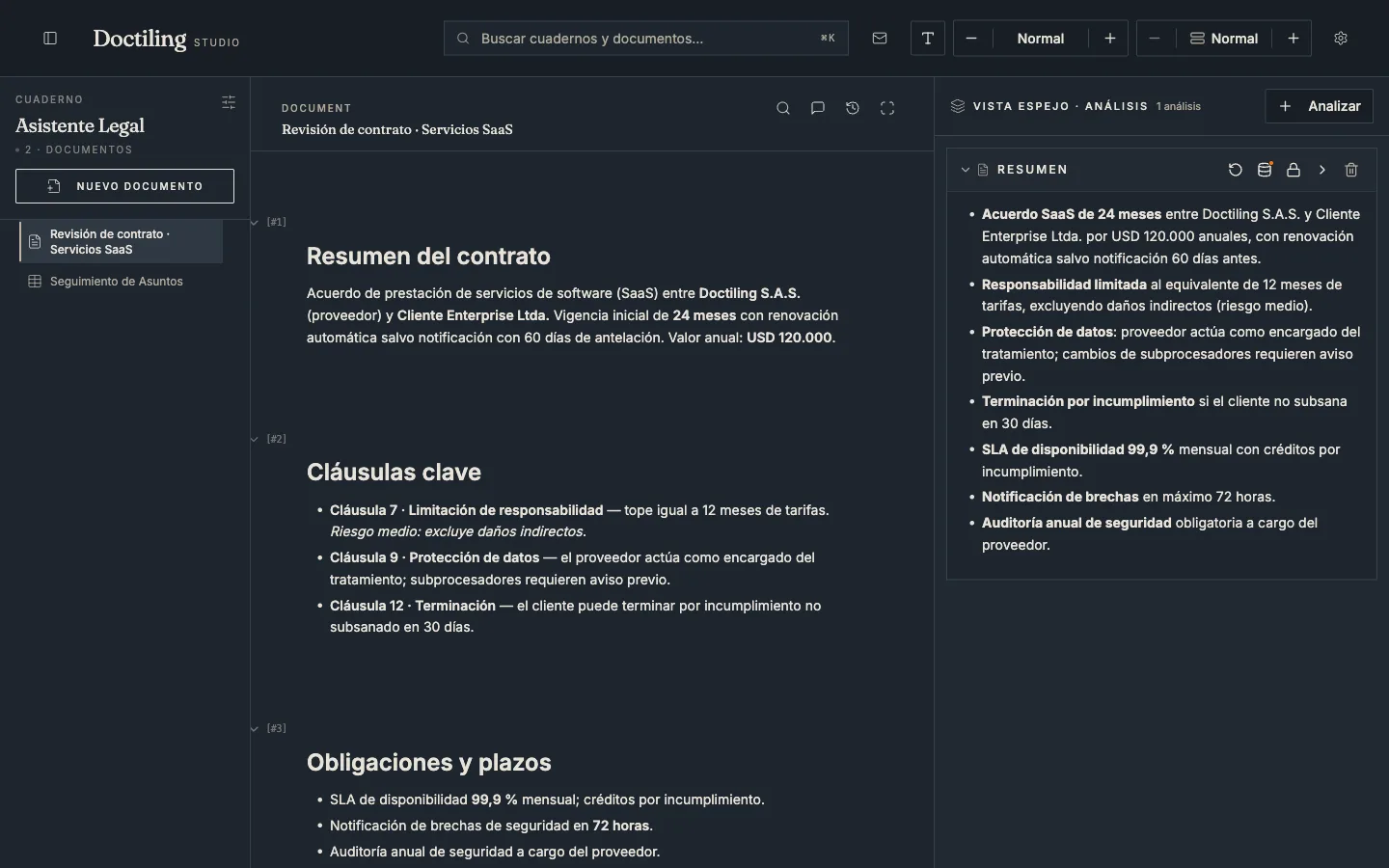The width and height of the screenshot is (1389, 868).
Task: Delete the Resumen analysis
Action: (x=1351, y=170)
